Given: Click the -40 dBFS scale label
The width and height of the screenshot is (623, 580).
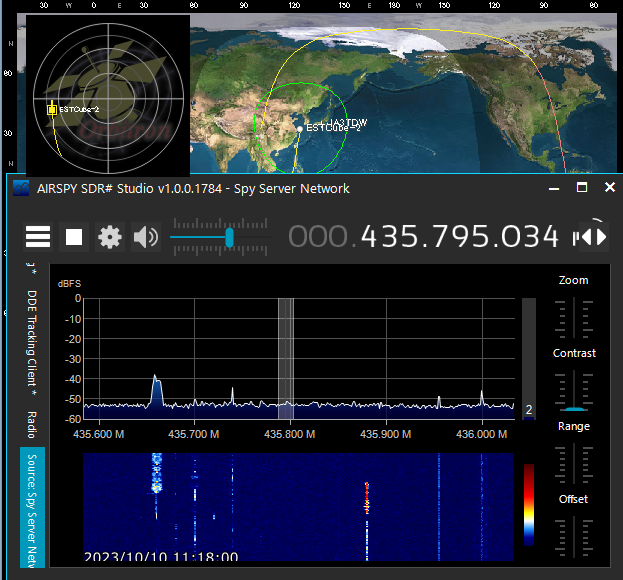Looking at the screenshot, I should click(73, 379).
